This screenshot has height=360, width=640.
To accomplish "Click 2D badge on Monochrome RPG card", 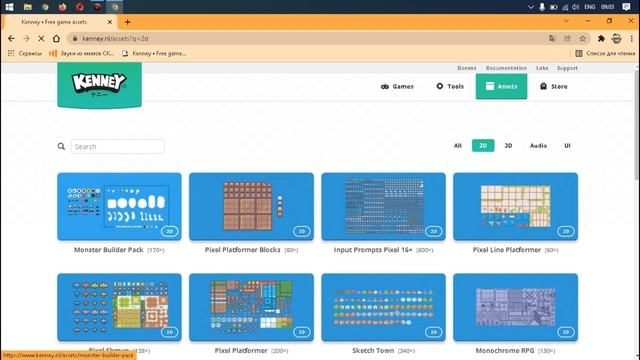I will tap(566, 332).
